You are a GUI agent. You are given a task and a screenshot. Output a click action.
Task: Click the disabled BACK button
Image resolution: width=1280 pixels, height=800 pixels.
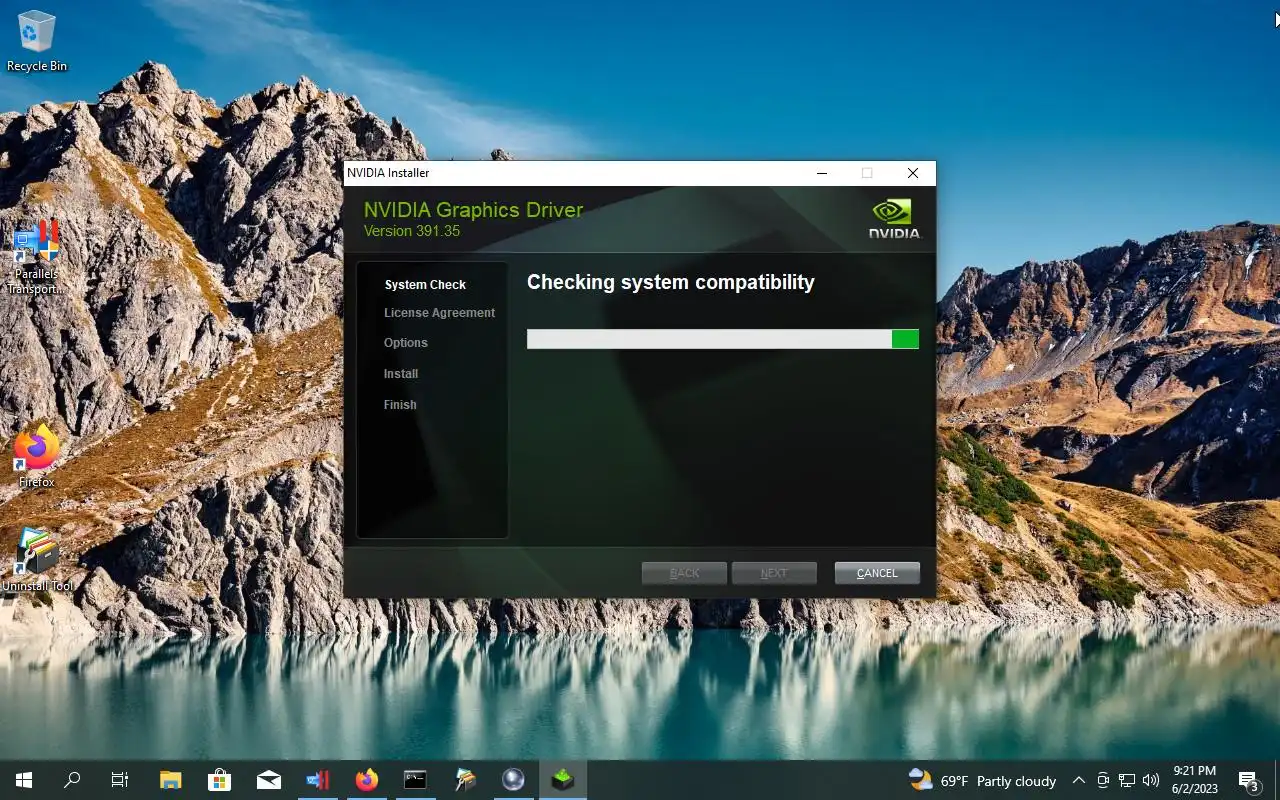[684, 573]
